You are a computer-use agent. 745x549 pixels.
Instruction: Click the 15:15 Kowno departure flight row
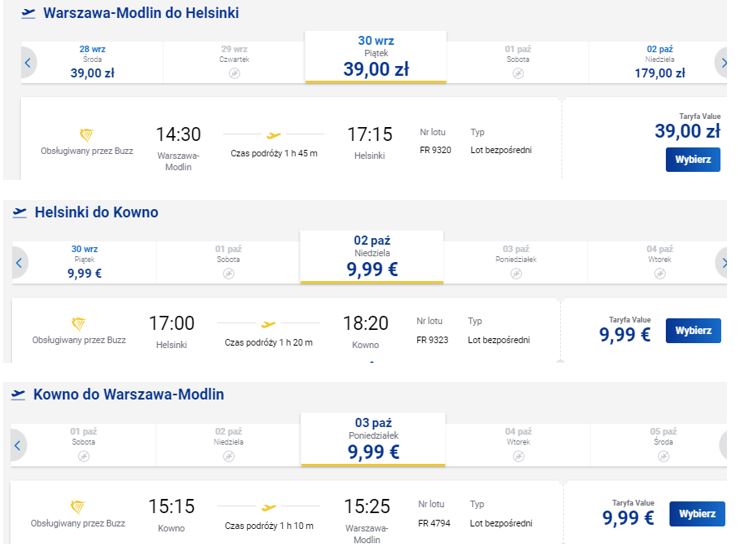click(x=285, y=512)
